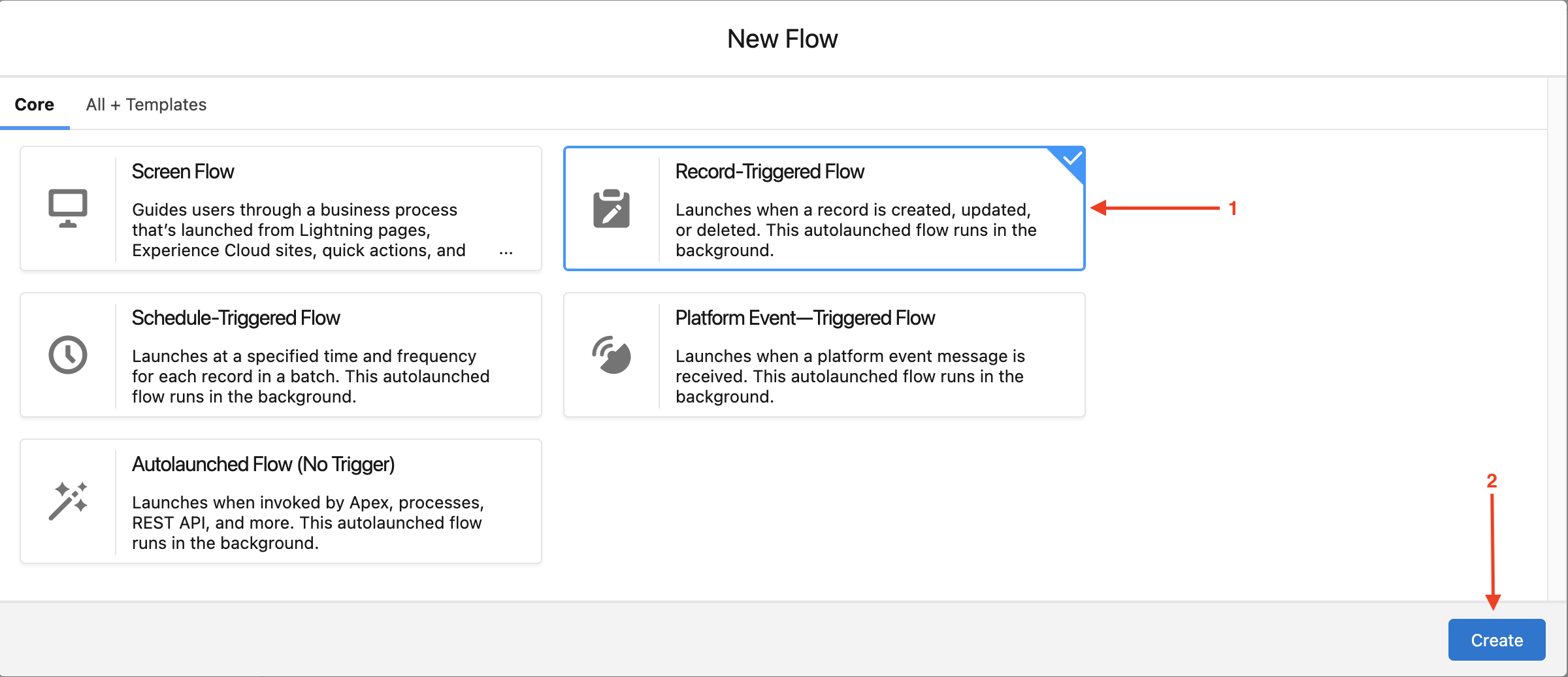Click the Schedule-Triggered Flow description text
The width and height of the screenshot is (1568, 677).
click(310, 376)
